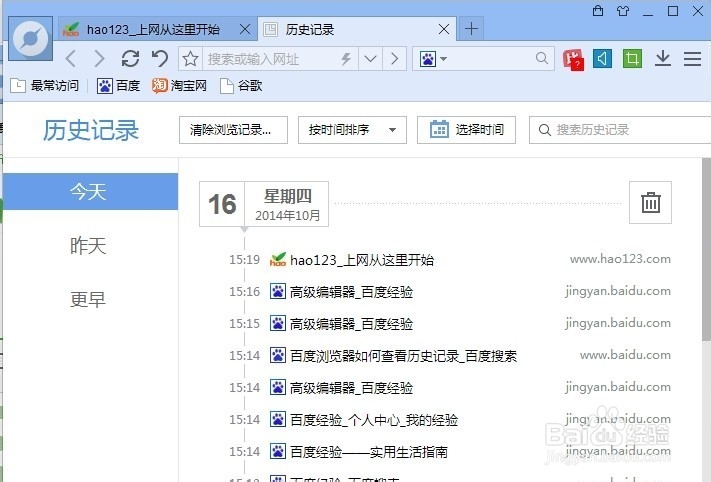The height and width of the screenshot is (482, 711).
Task: Click the address bar go arrow
Action: [x=394, y=59]
